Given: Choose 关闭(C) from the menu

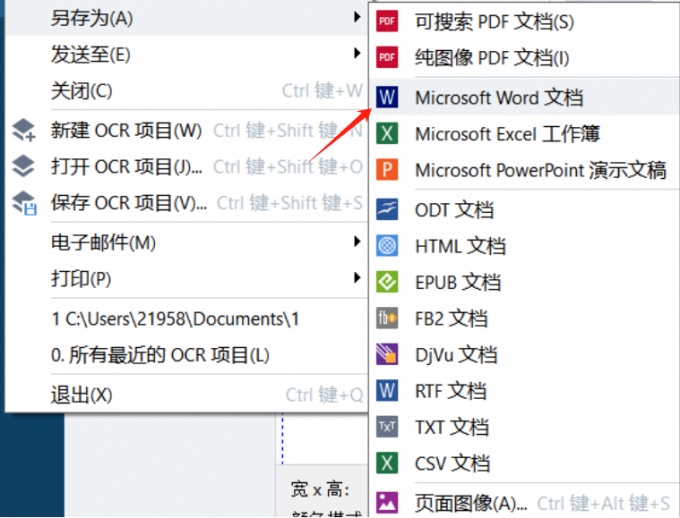Looking at the screenshot, I should tap(186, 91).
